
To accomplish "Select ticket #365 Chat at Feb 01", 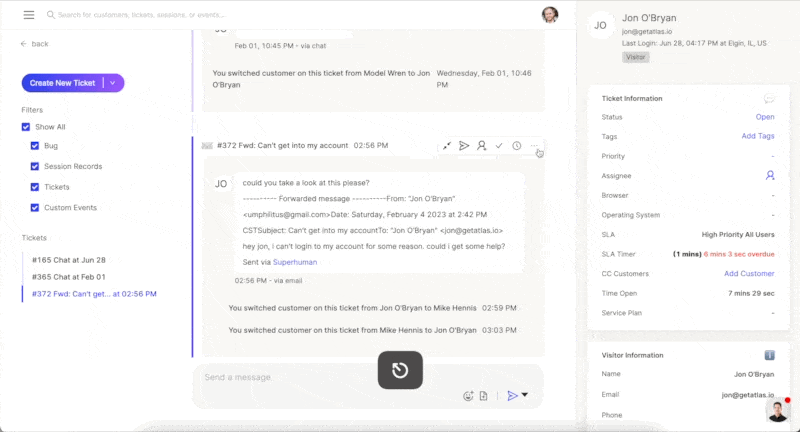I will [x=69, y=277].
